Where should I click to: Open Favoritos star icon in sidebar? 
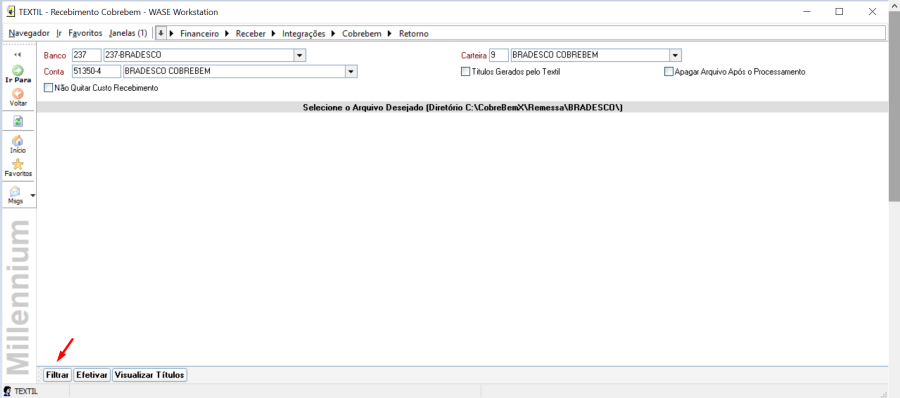[18, 164]
